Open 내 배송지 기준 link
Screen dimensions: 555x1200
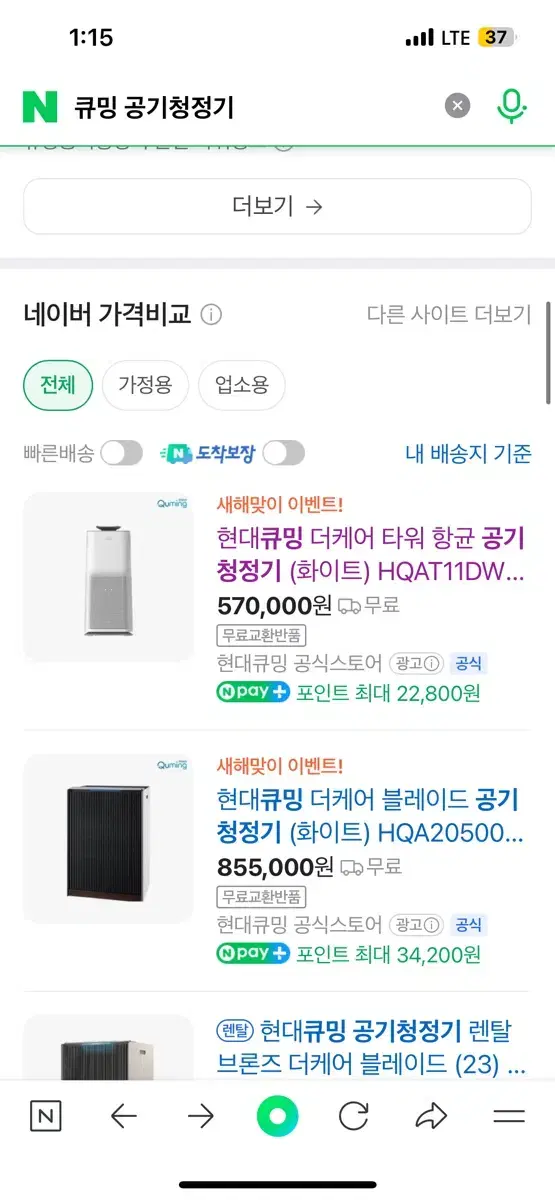pyautogui.click(x=468, y=453)
